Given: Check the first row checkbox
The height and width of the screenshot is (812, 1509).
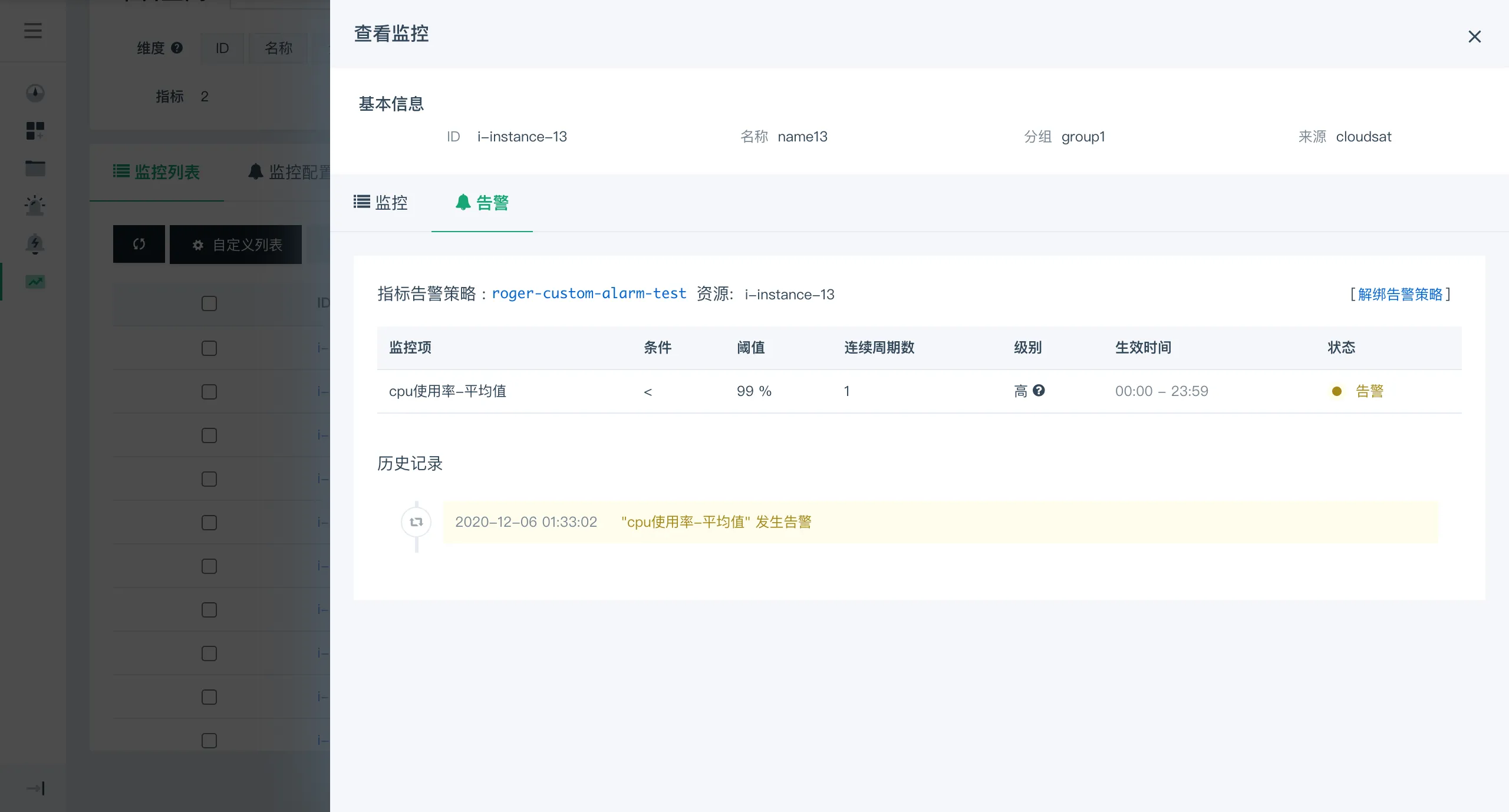Looking at the screenshot, I should (x=209, y=348).
